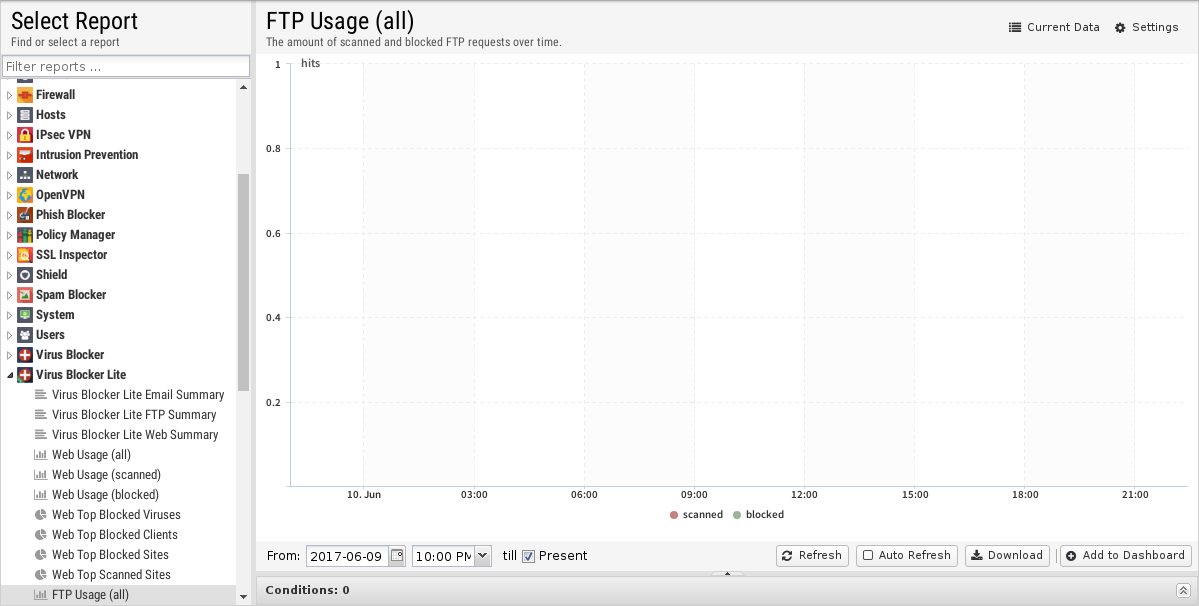This screenshot has height=606, width=1199.
Task: Collapse the Virus Blocker Lite category
Action: pyautogui.click(x=10, y=374)
